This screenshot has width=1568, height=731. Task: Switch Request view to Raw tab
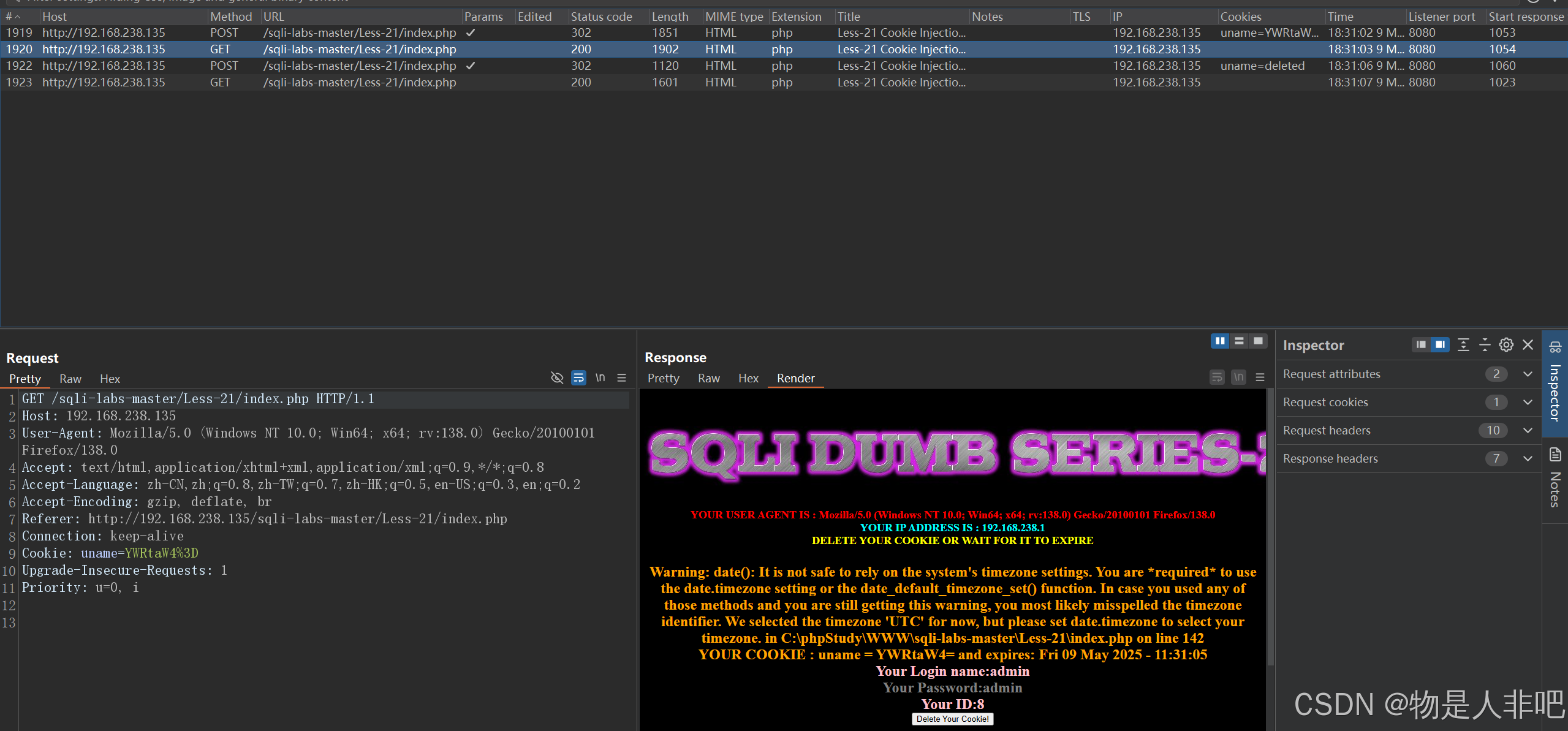point(70,379)
